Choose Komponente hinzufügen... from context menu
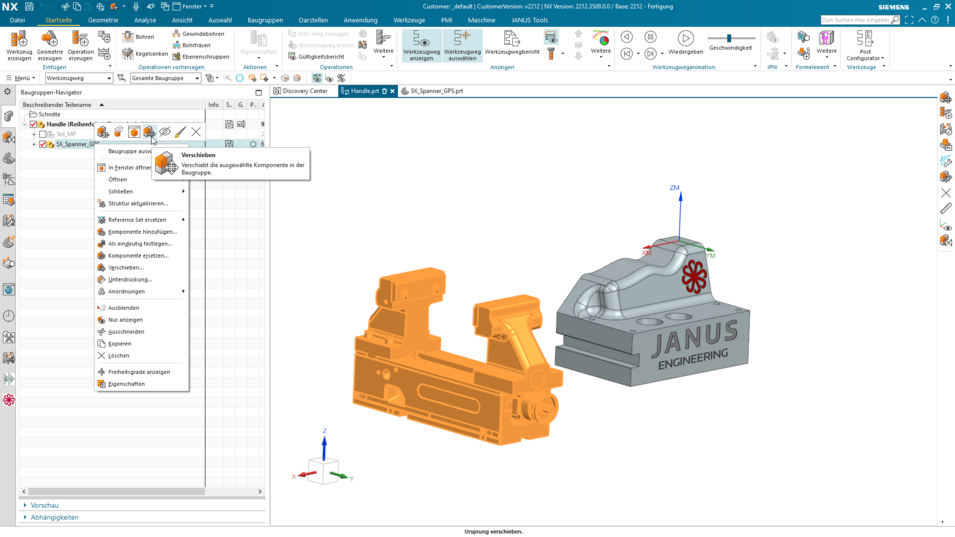 [x=142, y=232]
